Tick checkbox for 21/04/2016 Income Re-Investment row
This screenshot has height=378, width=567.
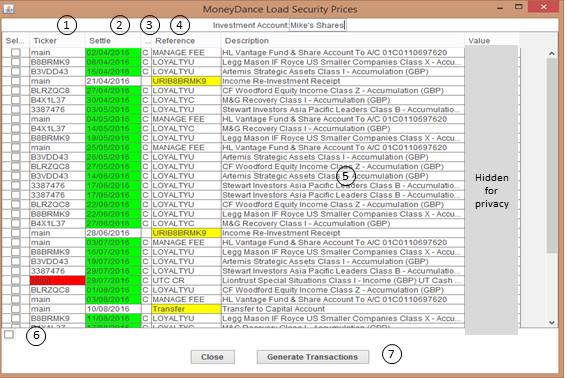click(x=16, y=81)
